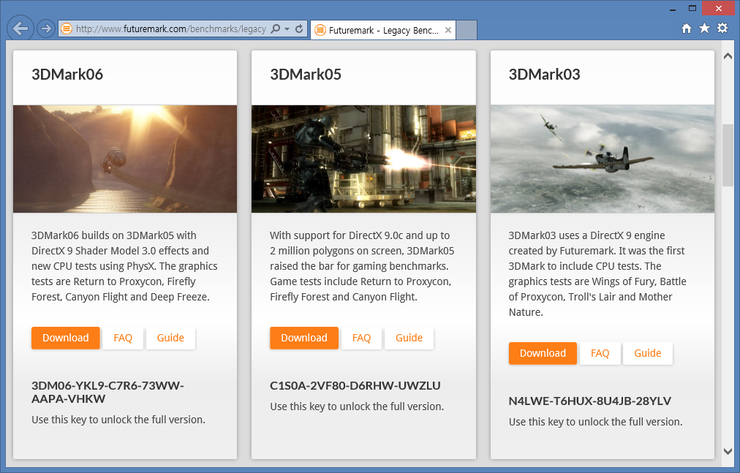Maximize the browser window

pos(692,8)
